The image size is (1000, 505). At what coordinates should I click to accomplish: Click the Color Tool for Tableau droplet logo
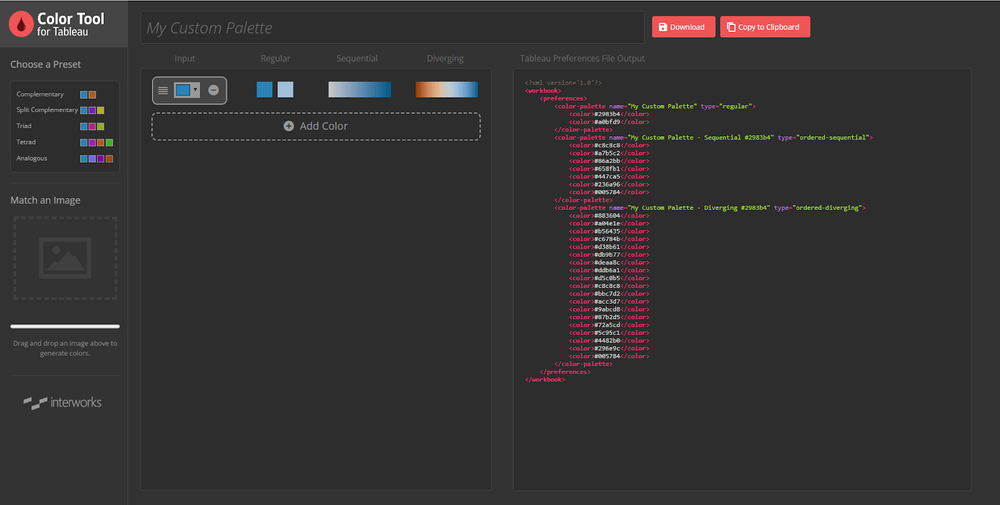[21, 24]
